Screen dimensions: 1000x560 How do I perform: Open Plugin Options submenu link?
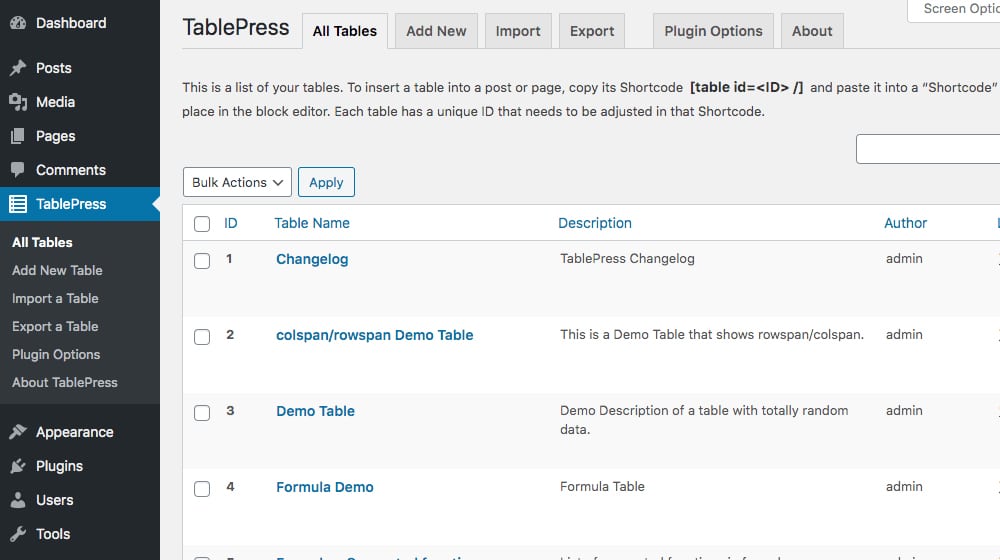pos(55,355)
